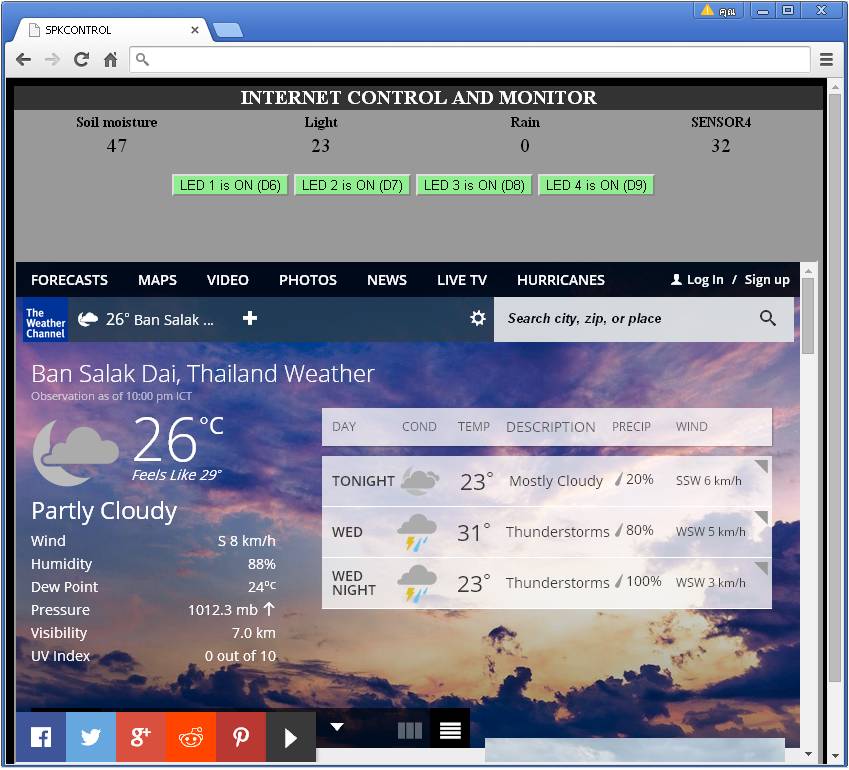Select the HURRICANES menu item
This screenshot has width=849, height=770.
coord(561,280)
